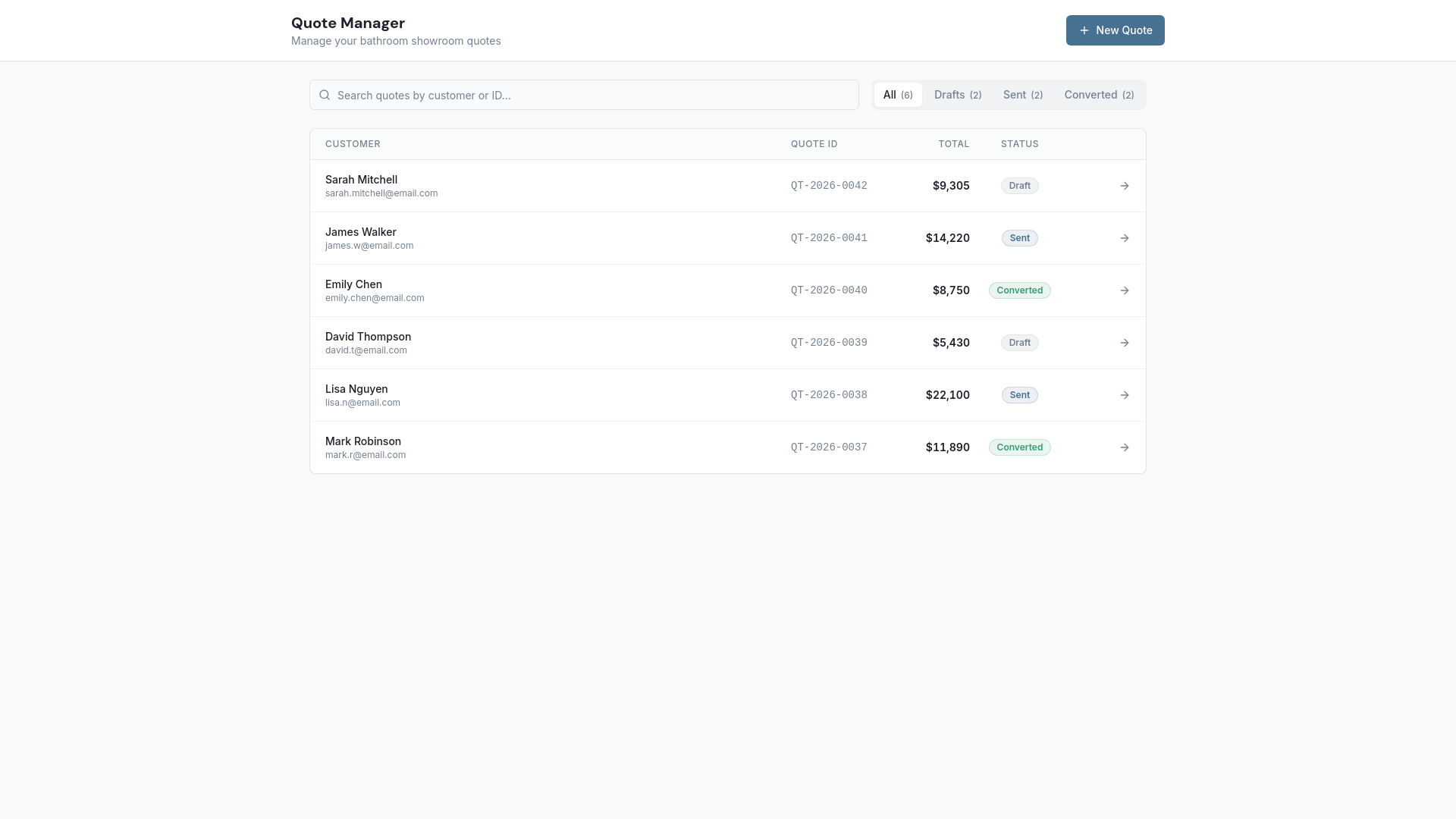Open David Thompson quote arrow icon
This screenshot has height=819, width=1456.
(x=1125, y=343)
